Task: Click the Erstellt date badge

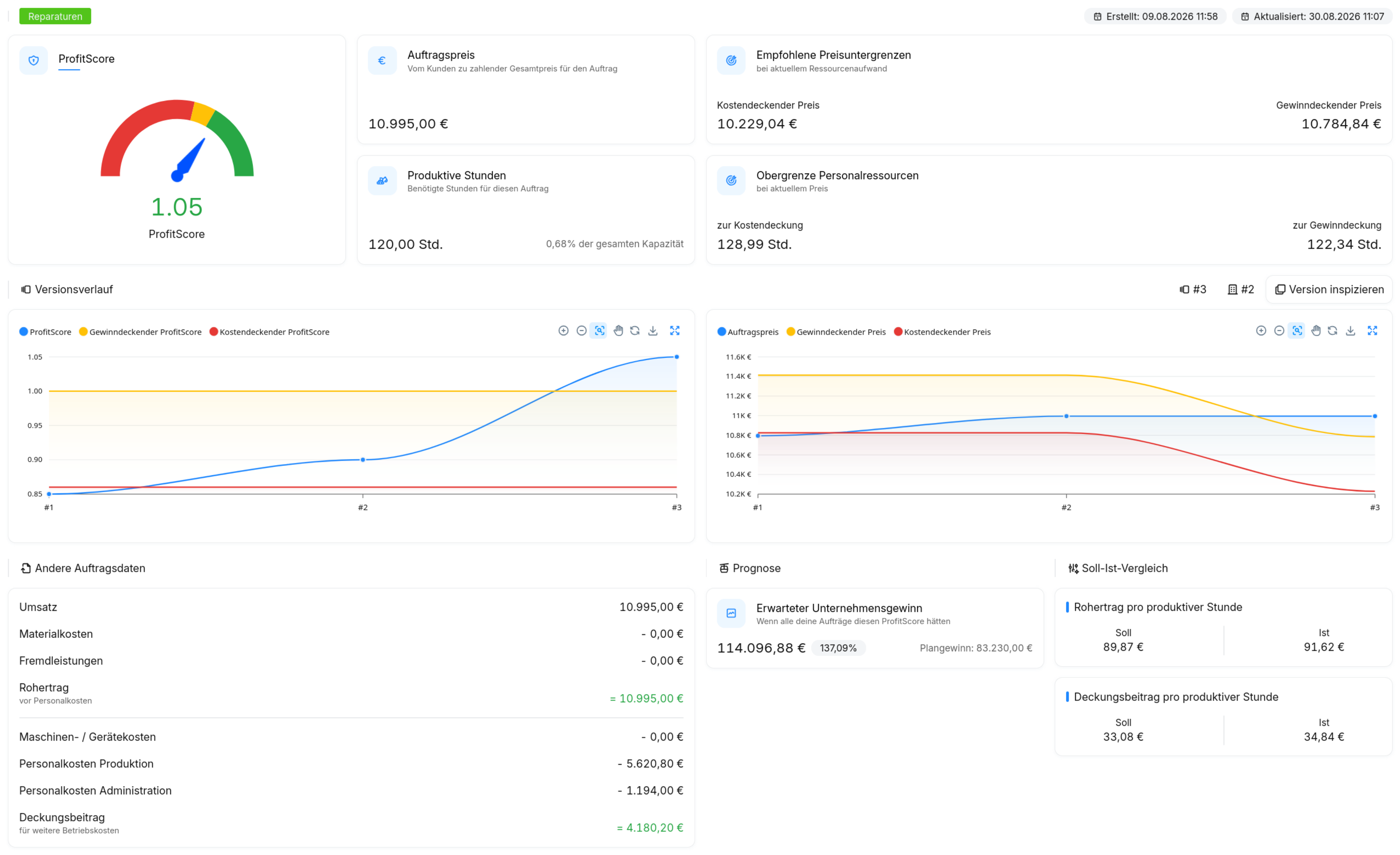Action: coord(1156,17)
